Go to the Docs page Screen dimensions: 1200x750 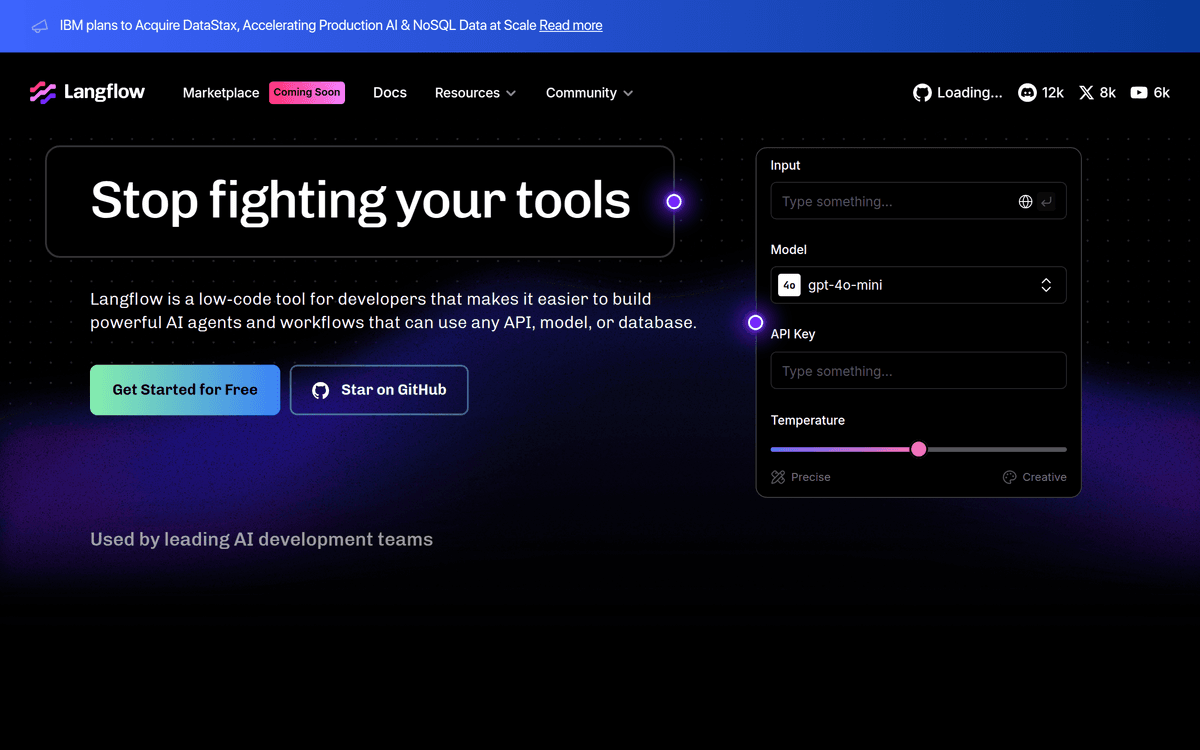[x=390, y=93]
